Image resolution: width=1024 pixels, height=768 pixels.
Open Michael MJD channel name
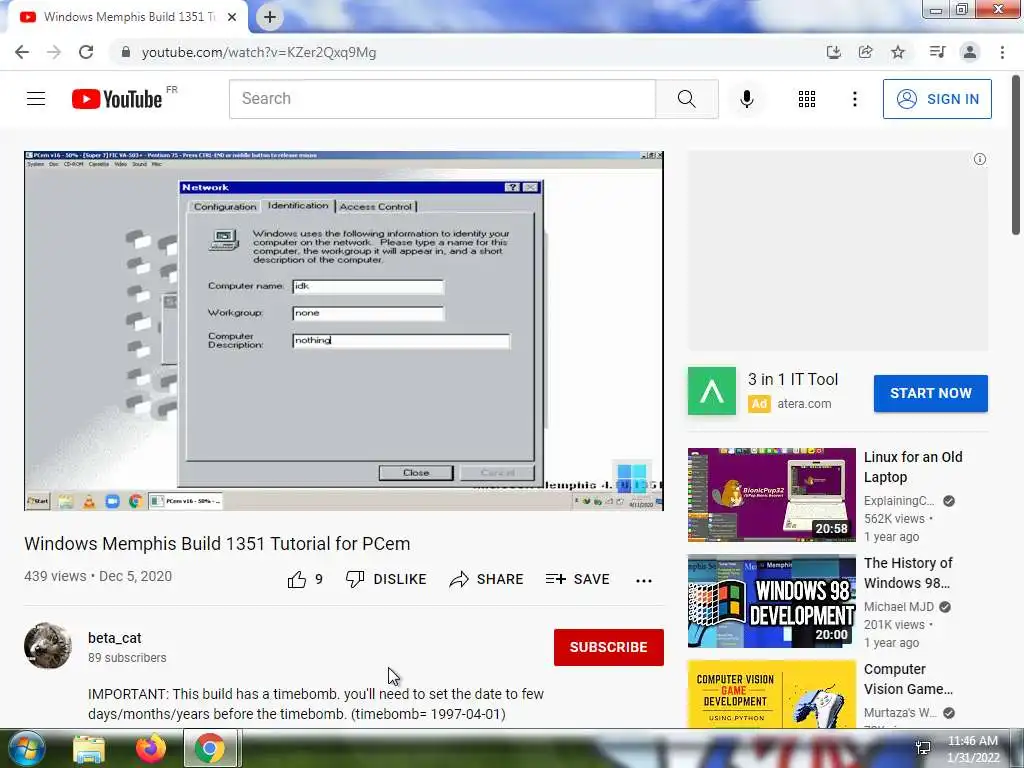[899, 607]
